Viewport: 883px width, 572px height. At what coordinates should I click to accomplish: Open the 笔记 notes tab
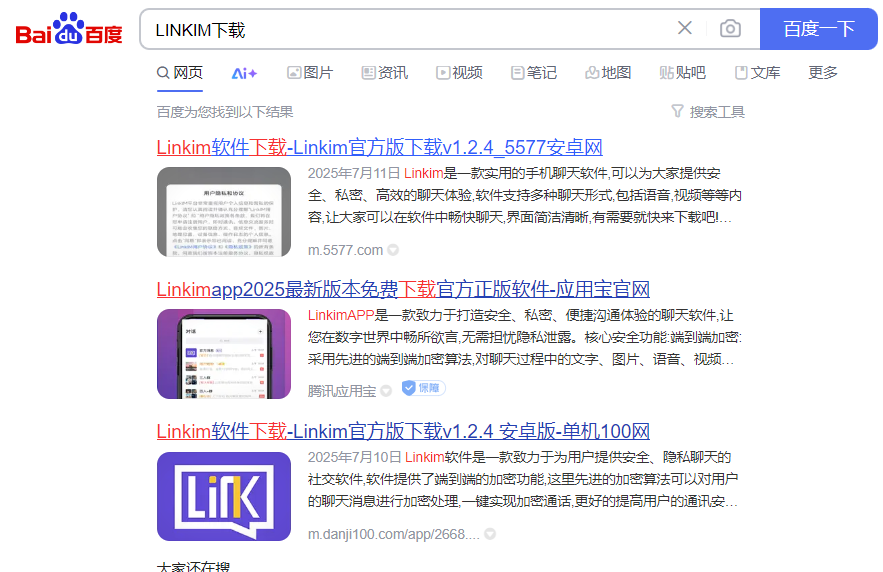[533, 73]
